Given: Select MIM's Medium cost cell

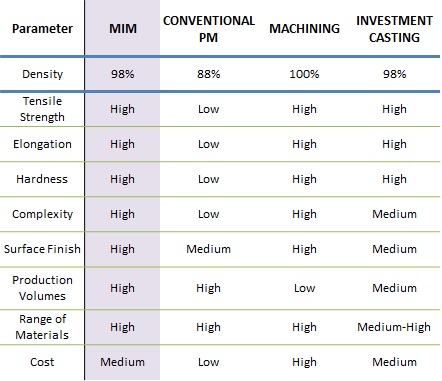Looking at the screenshot, I should click(123, 362).
